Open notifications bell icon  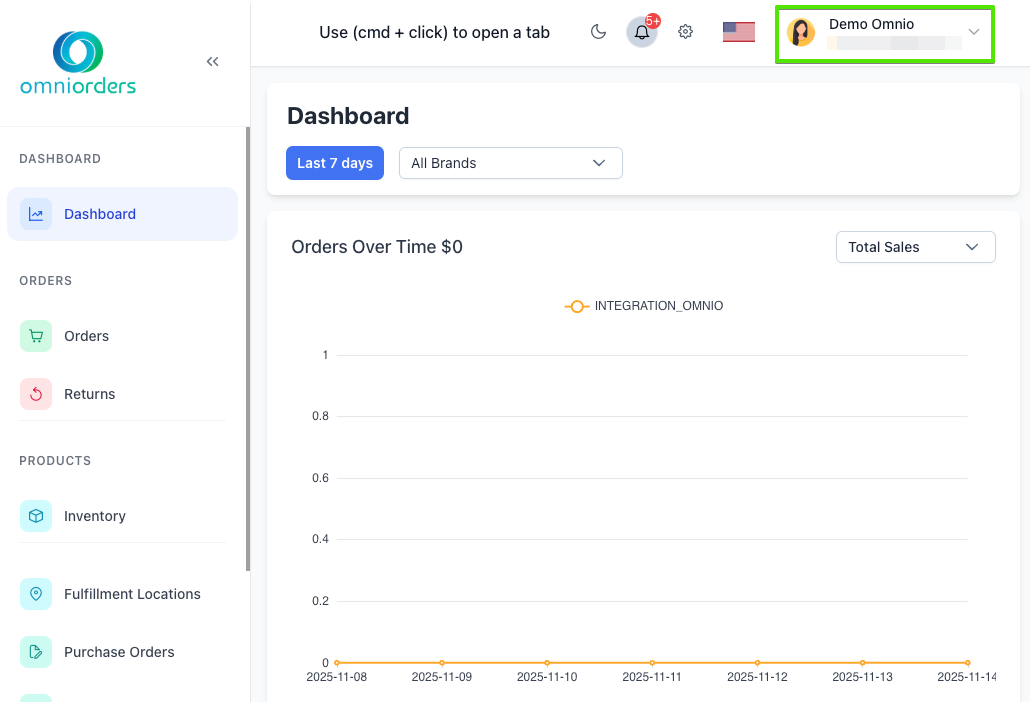pos(642,32)
